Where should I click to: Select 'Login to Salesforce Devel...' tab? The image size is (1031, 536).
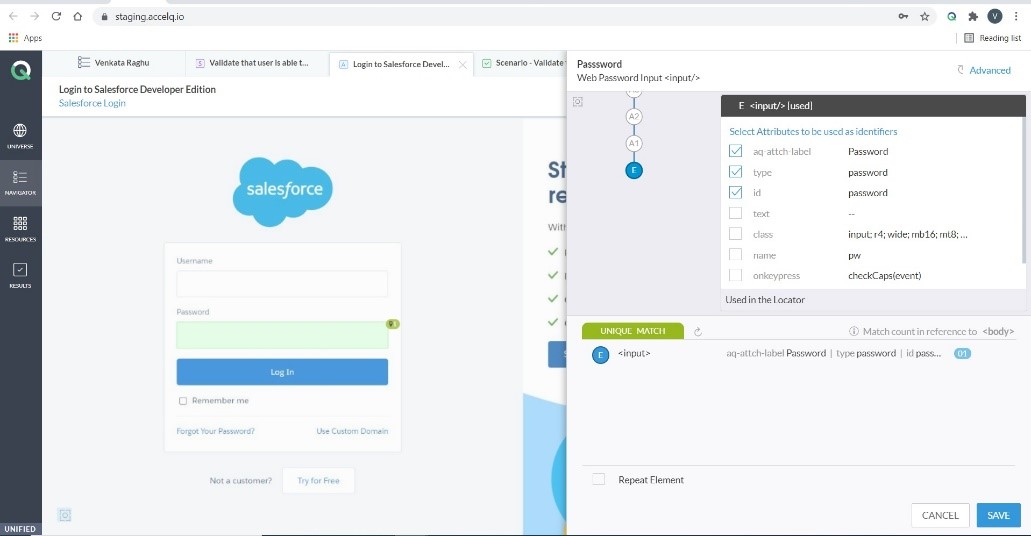pos(395,64)
